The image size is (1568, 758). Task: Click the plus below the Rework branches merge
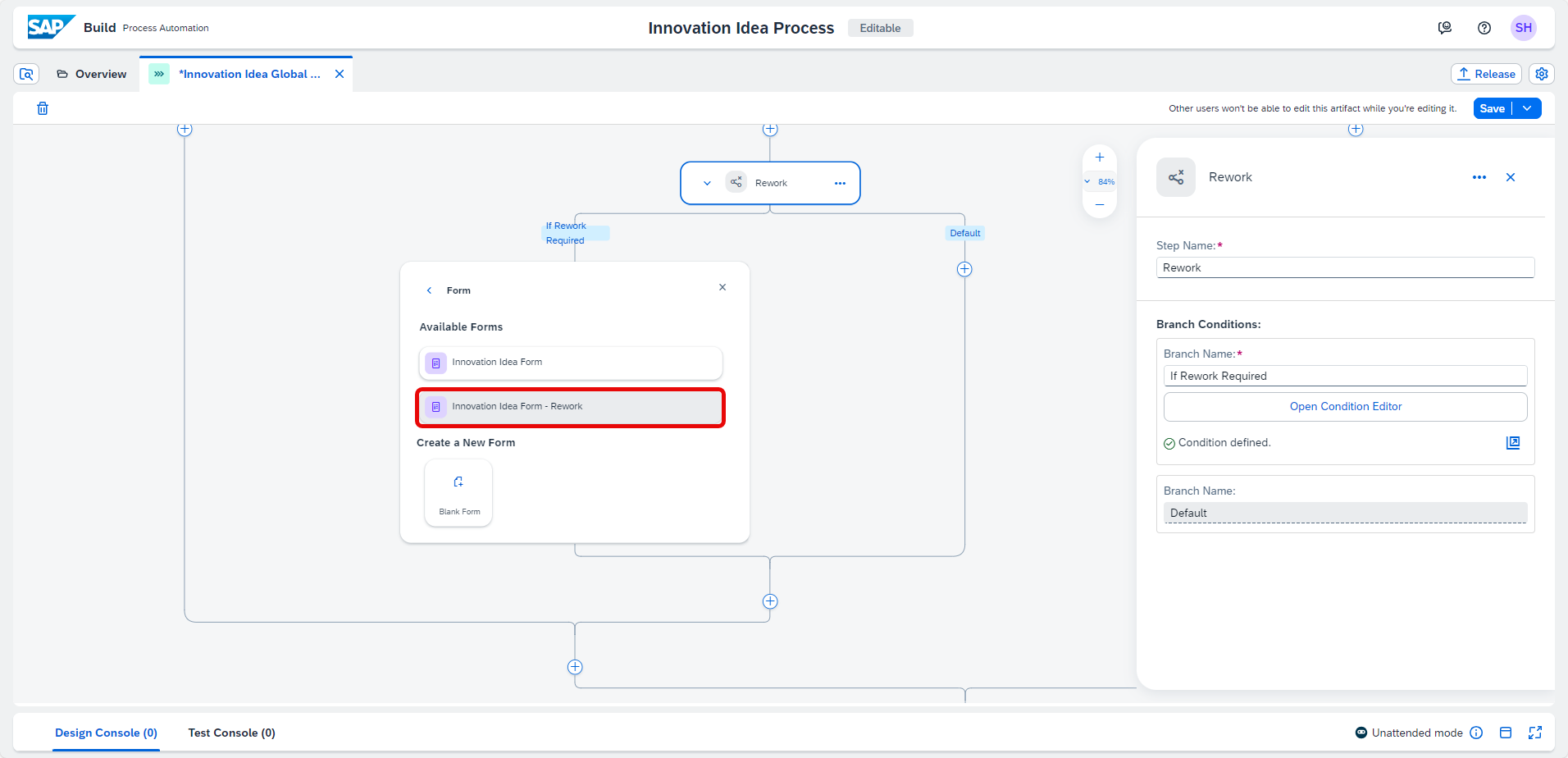pyautogui.click(x=770, y=601)
